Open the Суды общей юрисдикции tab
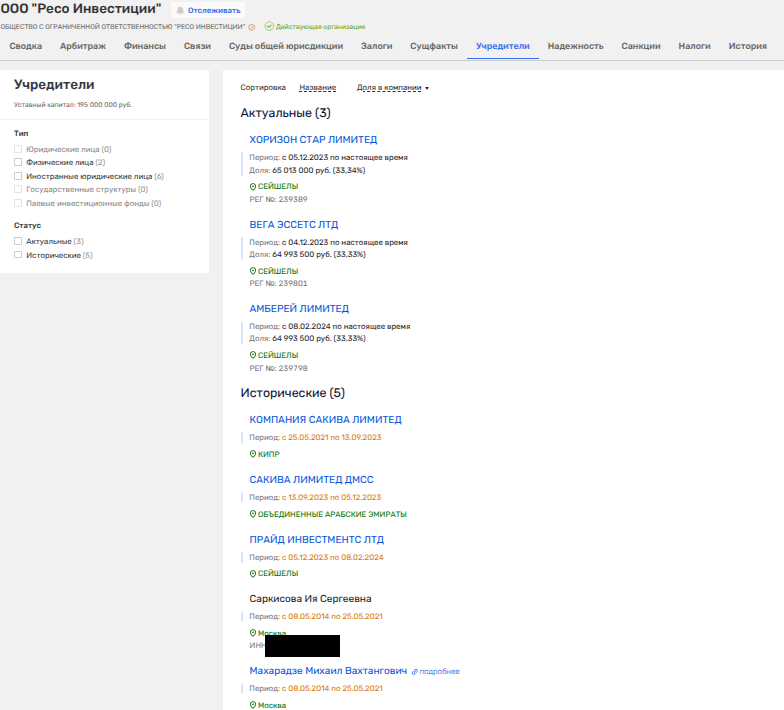784x710 pixels. [285, 46]
